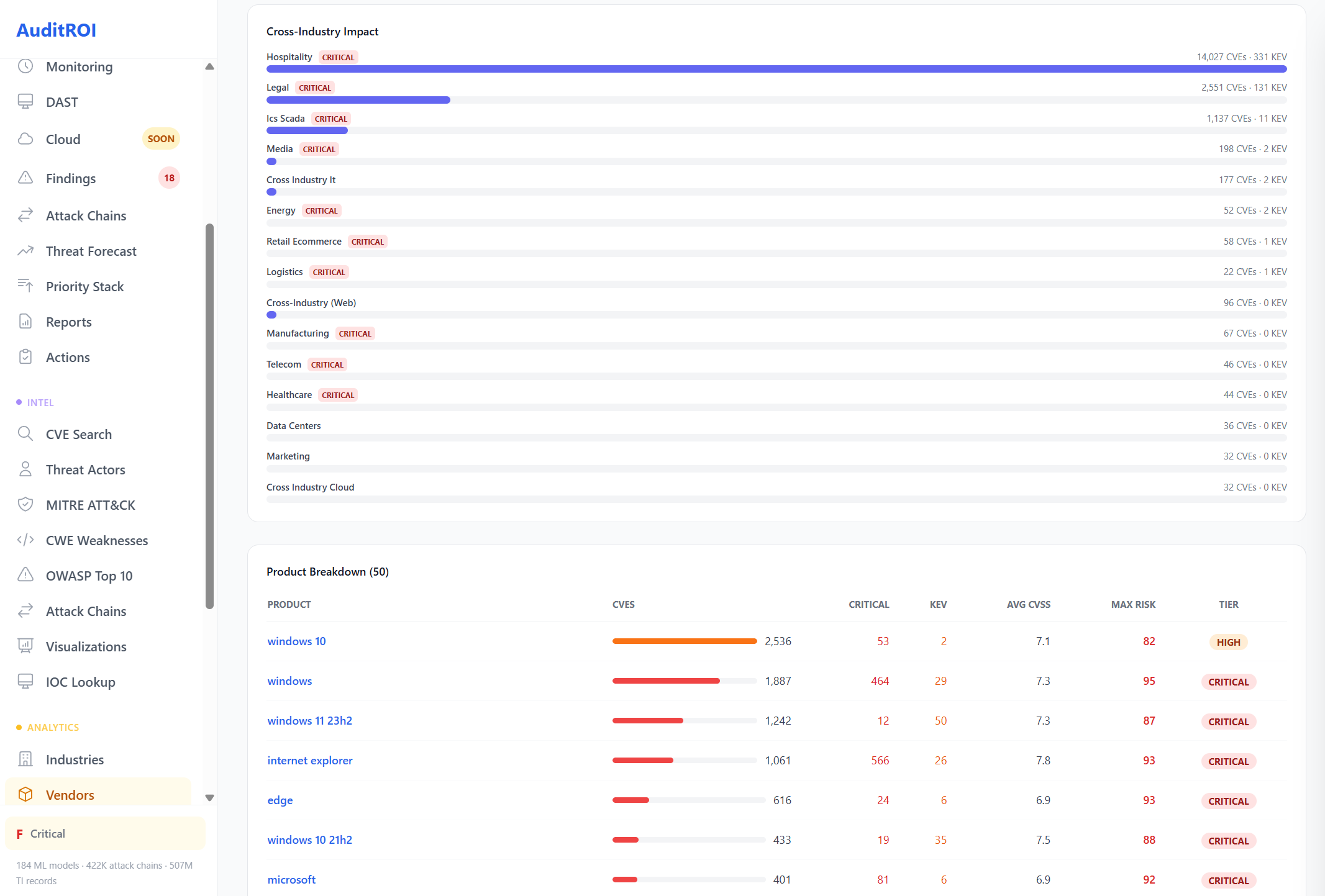
Task: Click the CRITICAL tag next to Hospitality
Action: [x=338, y=57]
